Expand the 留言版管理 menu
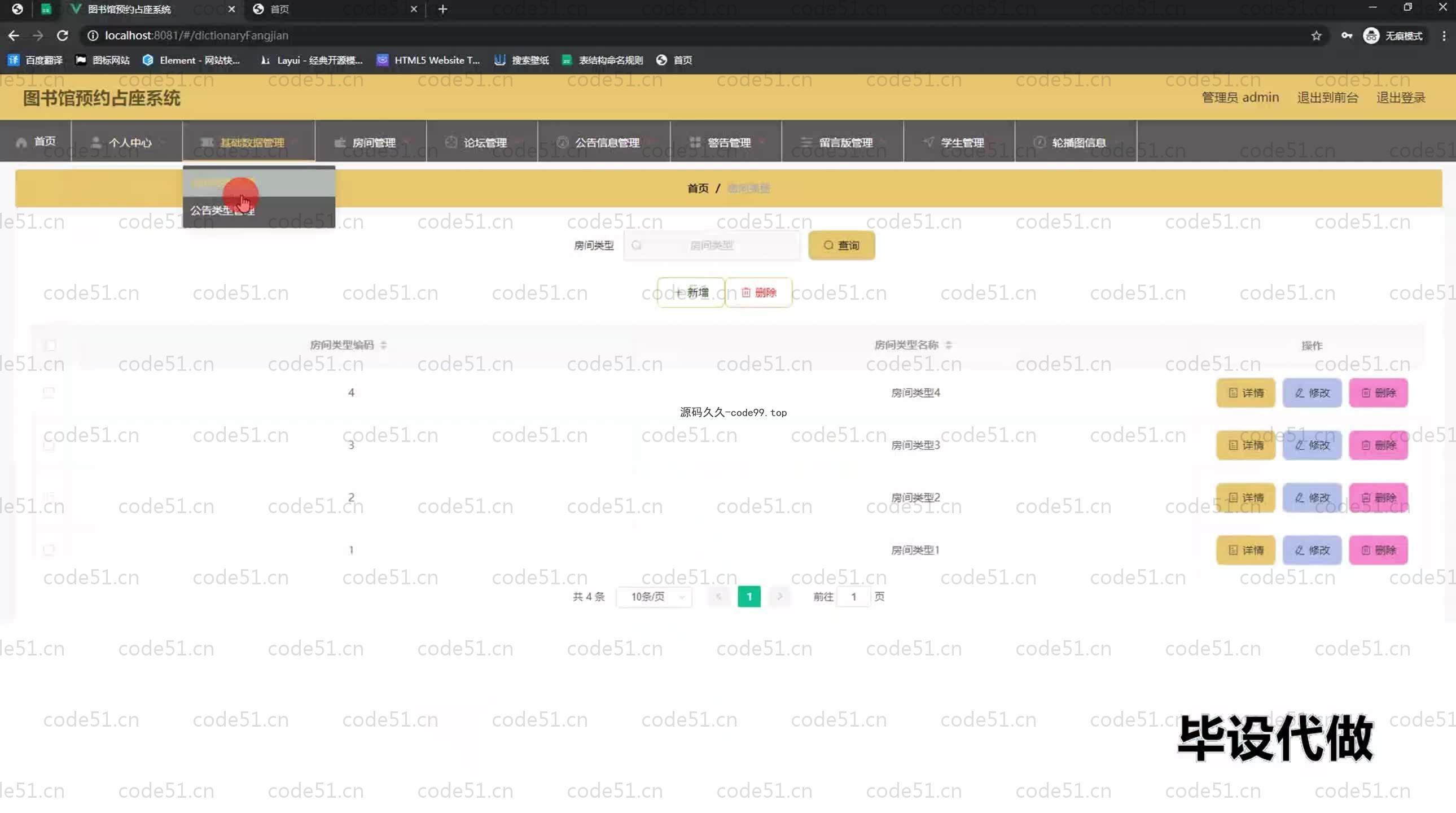 (843, 141)
